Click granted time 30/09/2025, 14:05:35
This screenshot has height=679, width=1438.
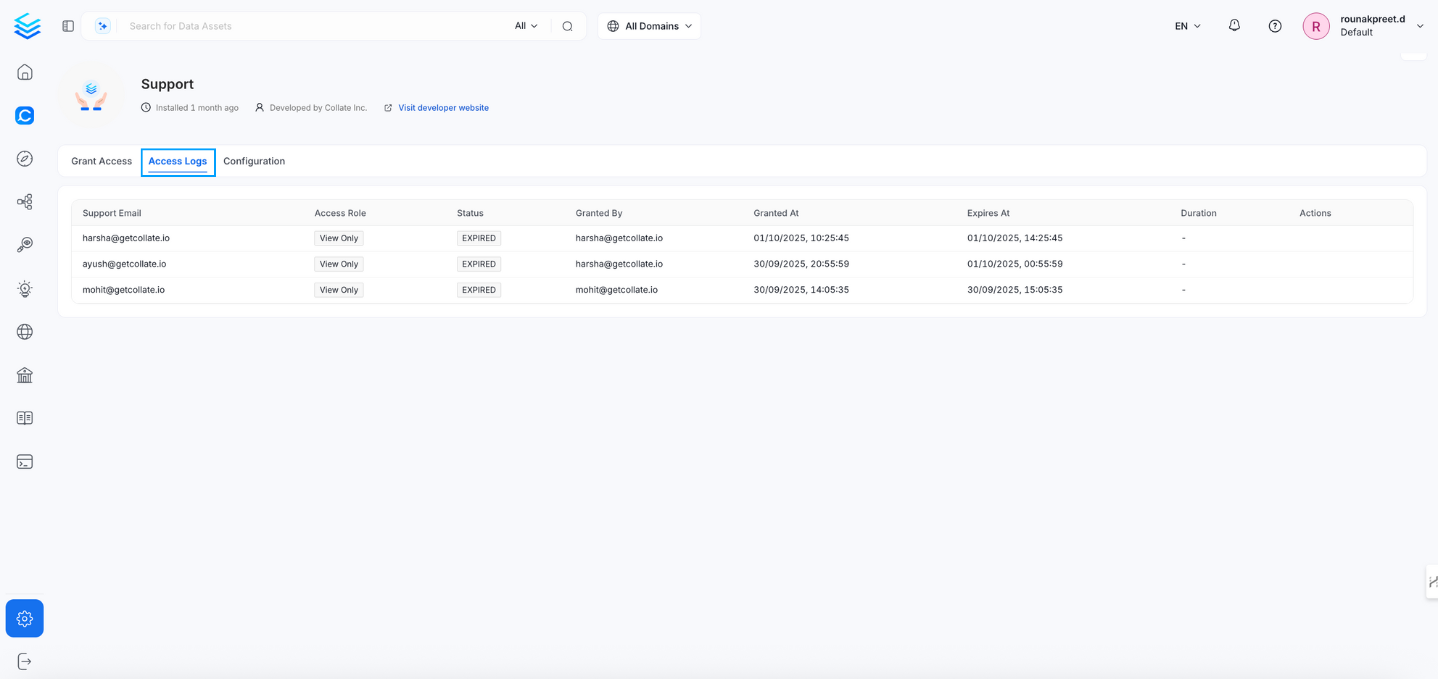801,290
